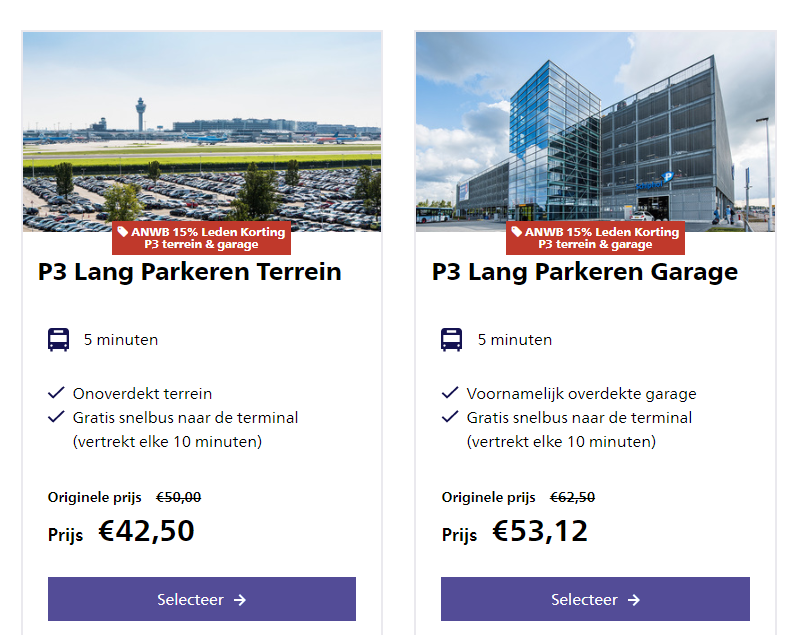Open the airport parking lot photo
Screen dimensions: 789x635
point(202,130)
